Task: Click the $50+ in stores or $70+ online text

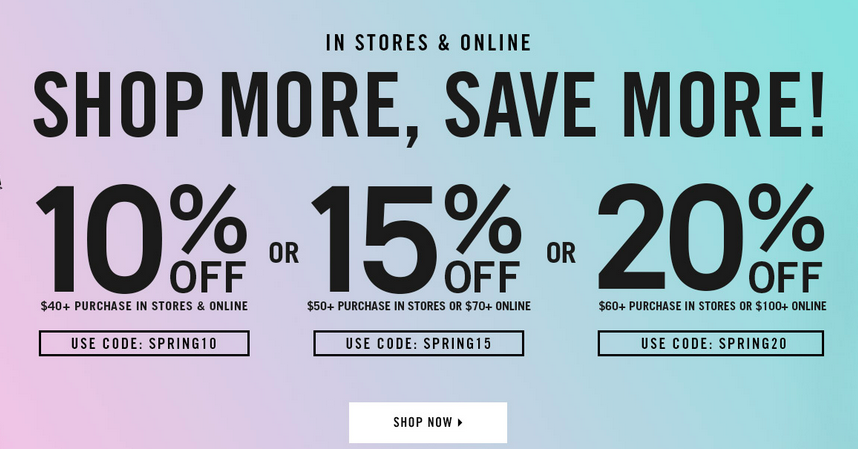Action: [x=419, y=306]
